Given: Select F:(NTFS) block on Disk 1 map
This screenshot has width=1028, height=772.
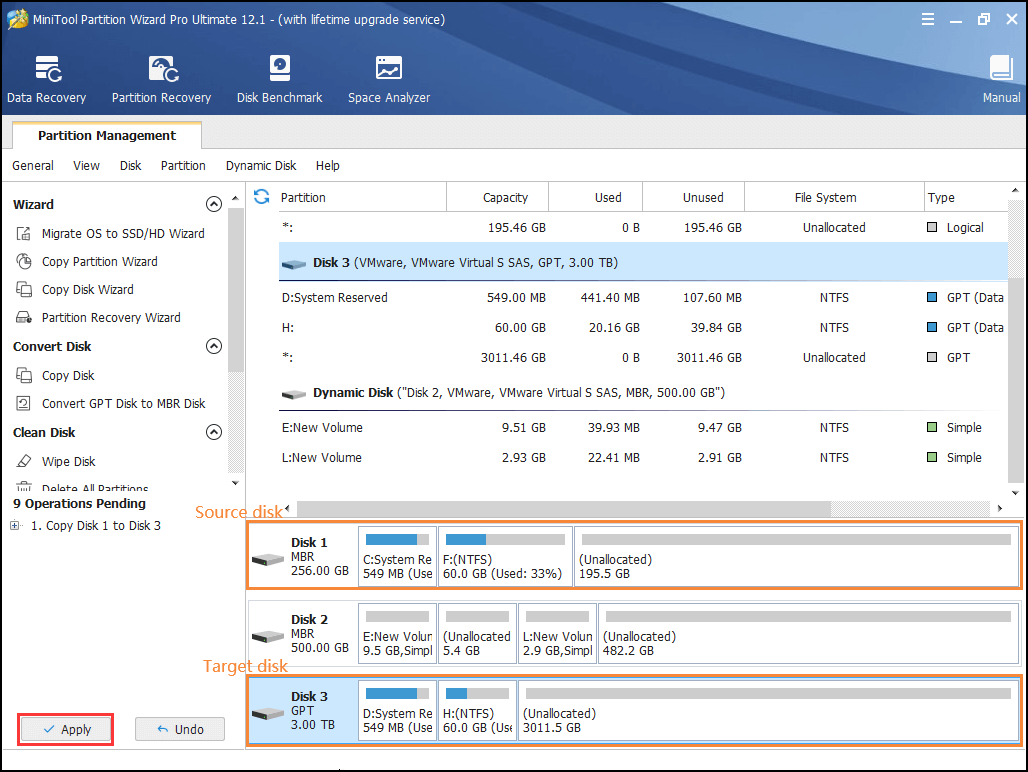Looking at the screenshot, I should tap(505, 556).
